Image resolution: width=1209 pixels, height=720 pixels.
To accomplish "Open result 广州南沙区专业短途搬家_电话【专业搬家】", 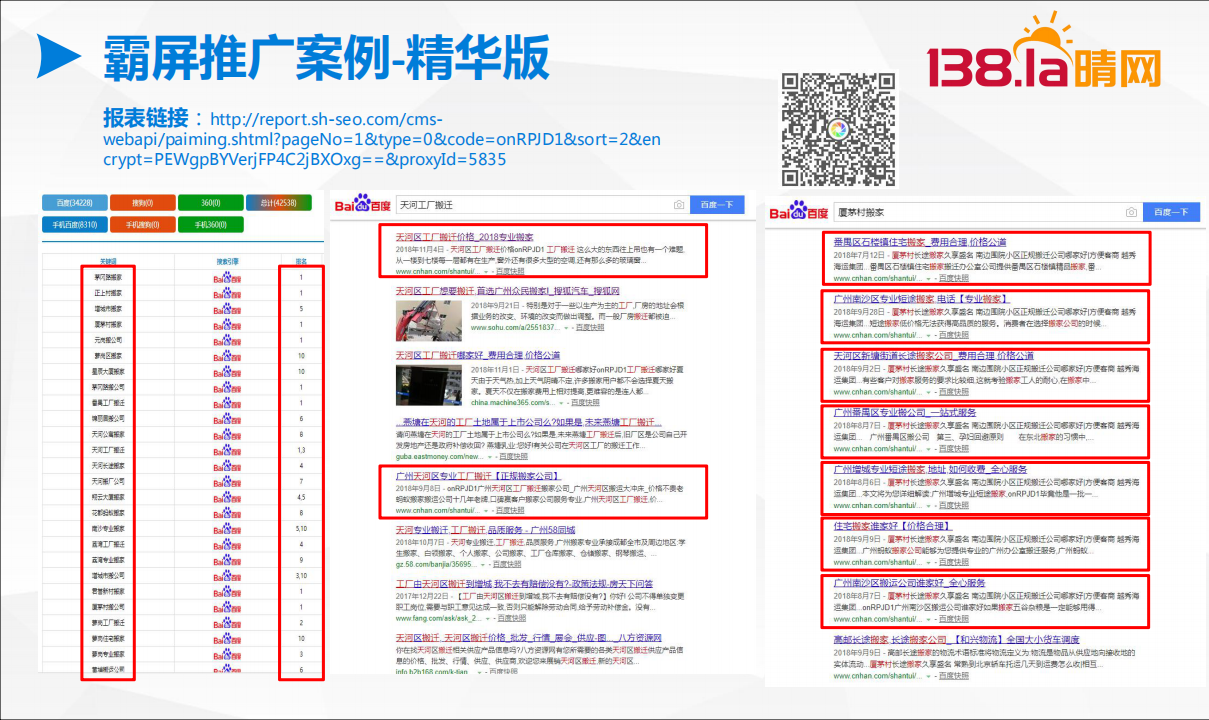I will 922,299.
